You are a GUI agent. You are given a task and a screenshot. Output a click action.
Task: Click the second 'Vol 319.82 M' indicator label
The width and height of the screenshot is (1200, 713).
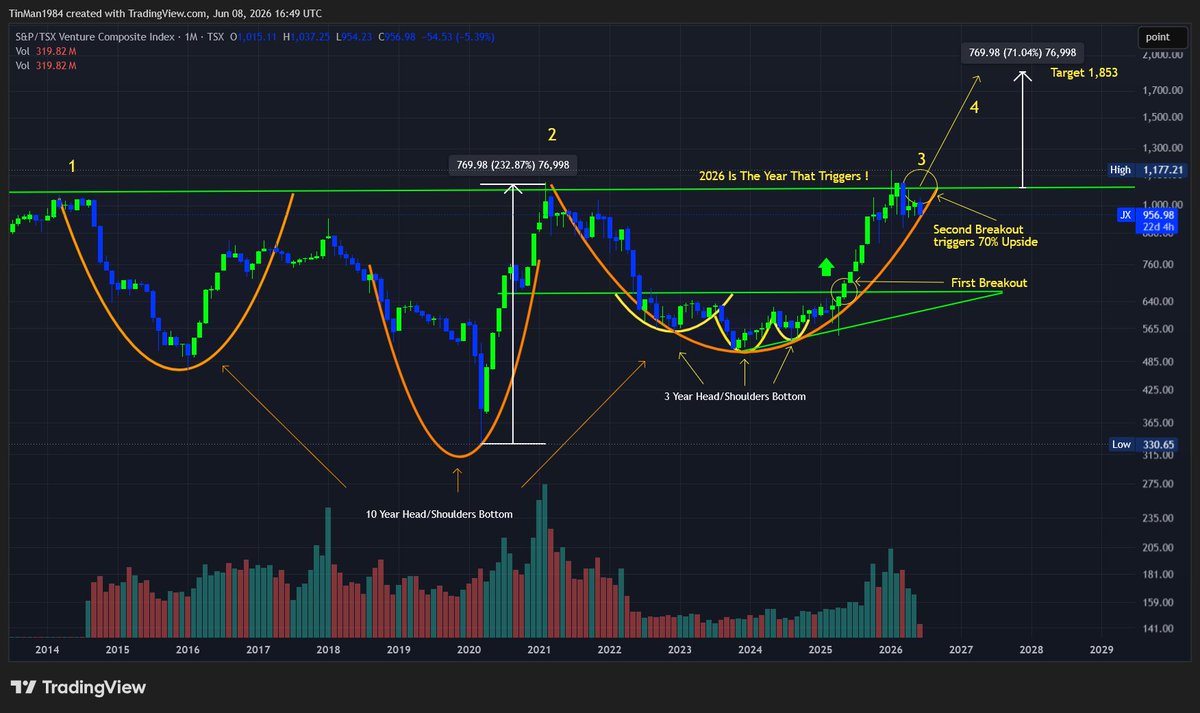(x=46, y=67)
